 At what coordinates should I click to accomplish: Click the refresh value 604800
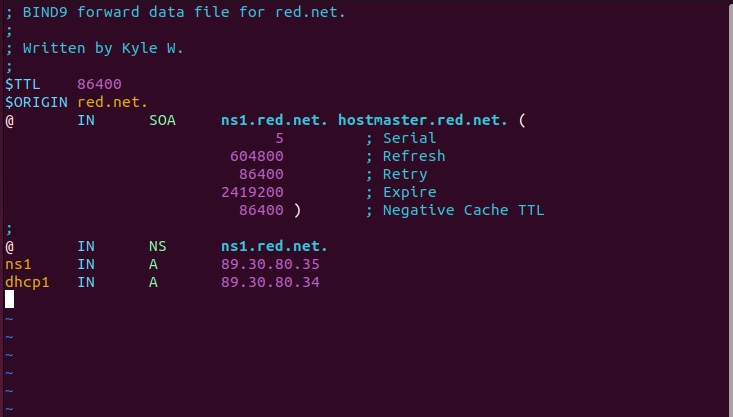[x=257, y=156]
